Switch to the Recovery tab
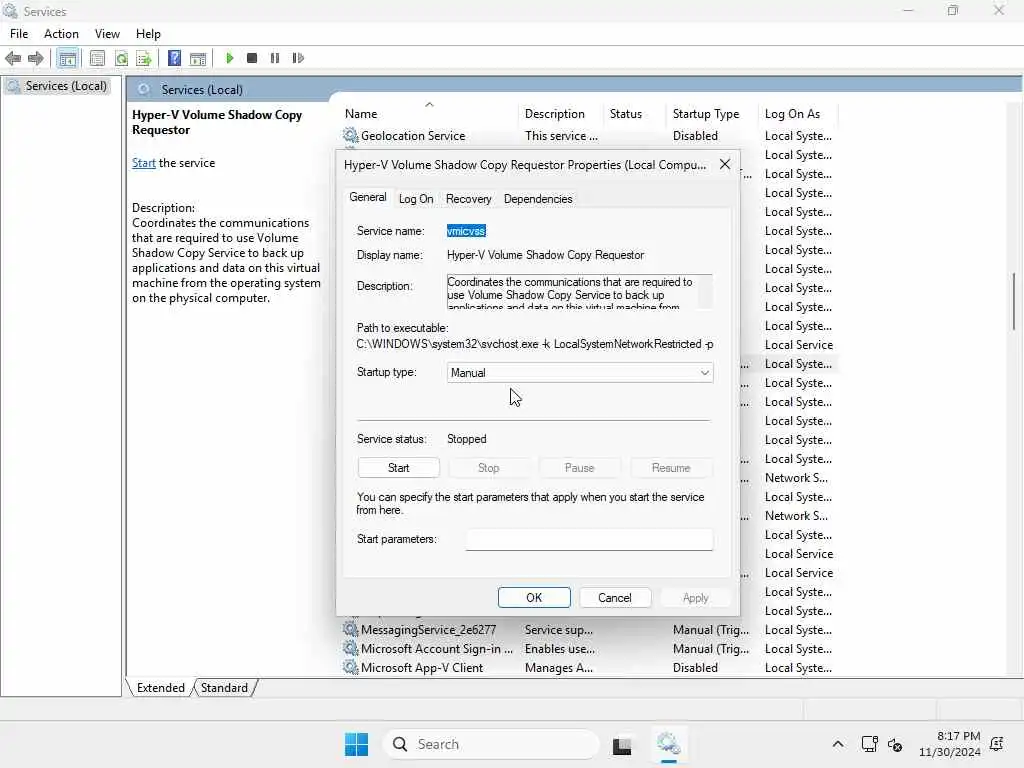Screen dimensions: 1024x768 tap(468, 199)
